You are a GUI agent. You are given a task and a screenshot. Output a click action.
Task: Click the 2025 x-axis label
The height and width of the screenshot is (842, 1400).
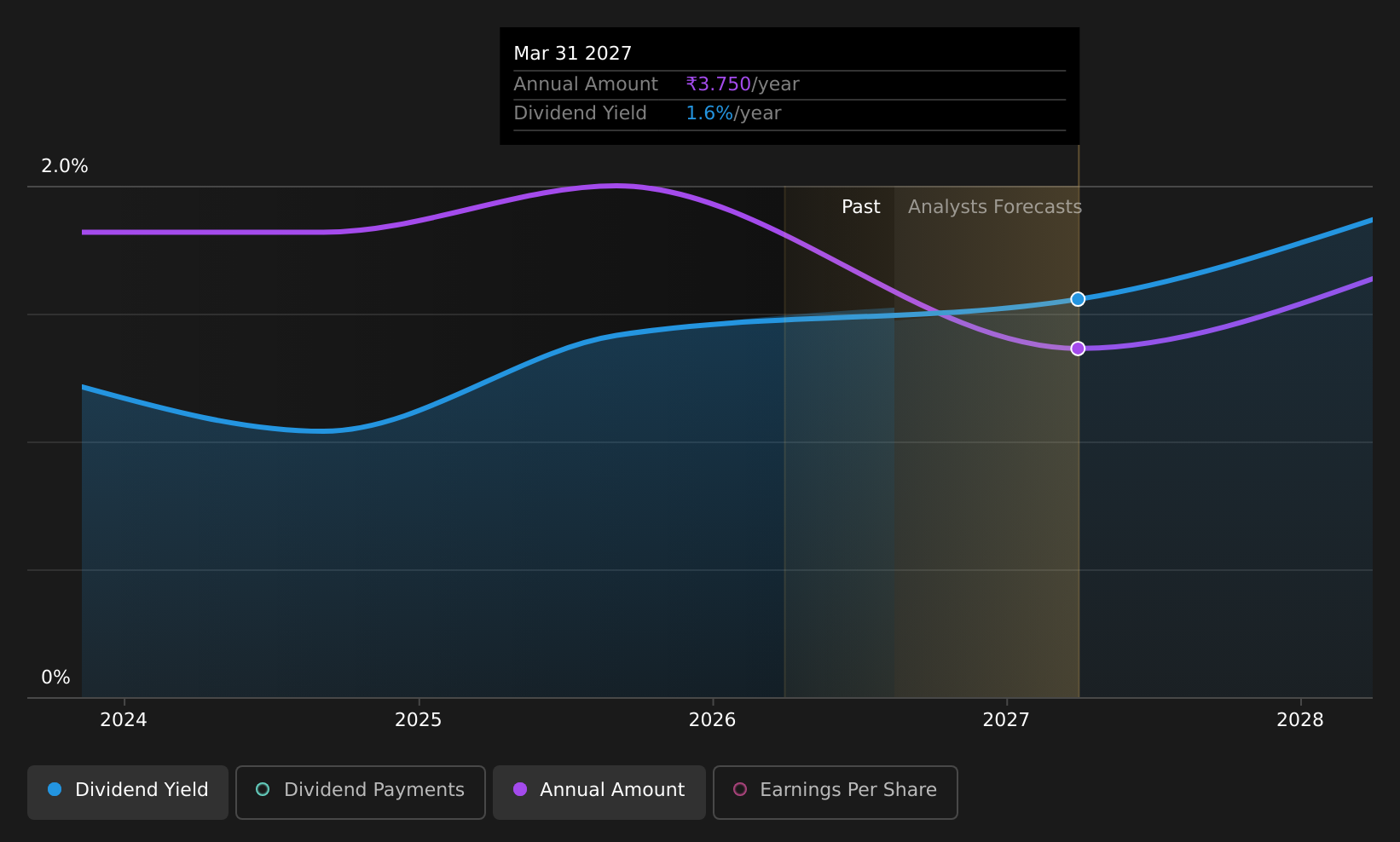[419, 720]
